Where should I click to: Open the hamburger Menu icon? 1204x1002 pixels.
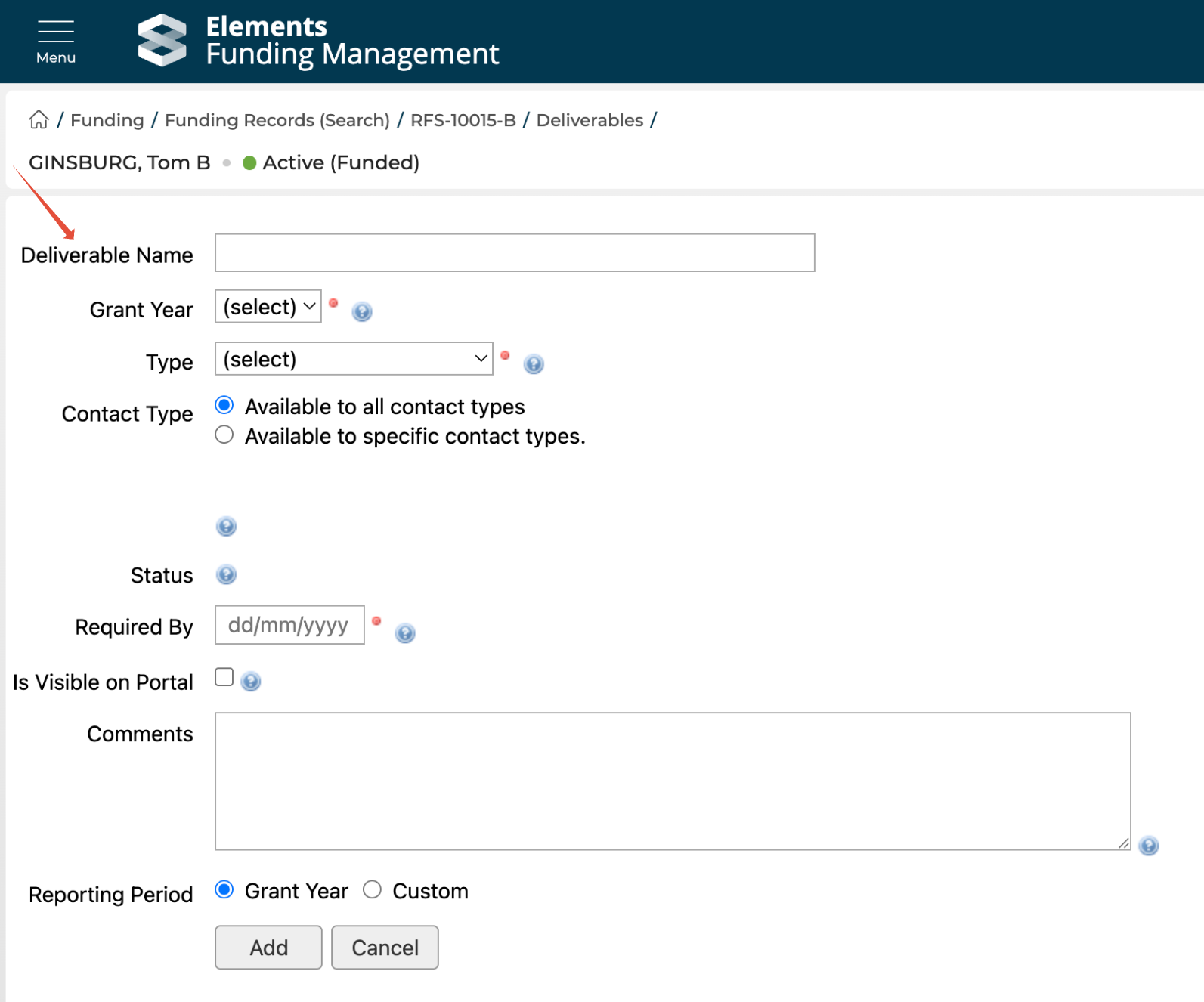[x=55, y=41]
